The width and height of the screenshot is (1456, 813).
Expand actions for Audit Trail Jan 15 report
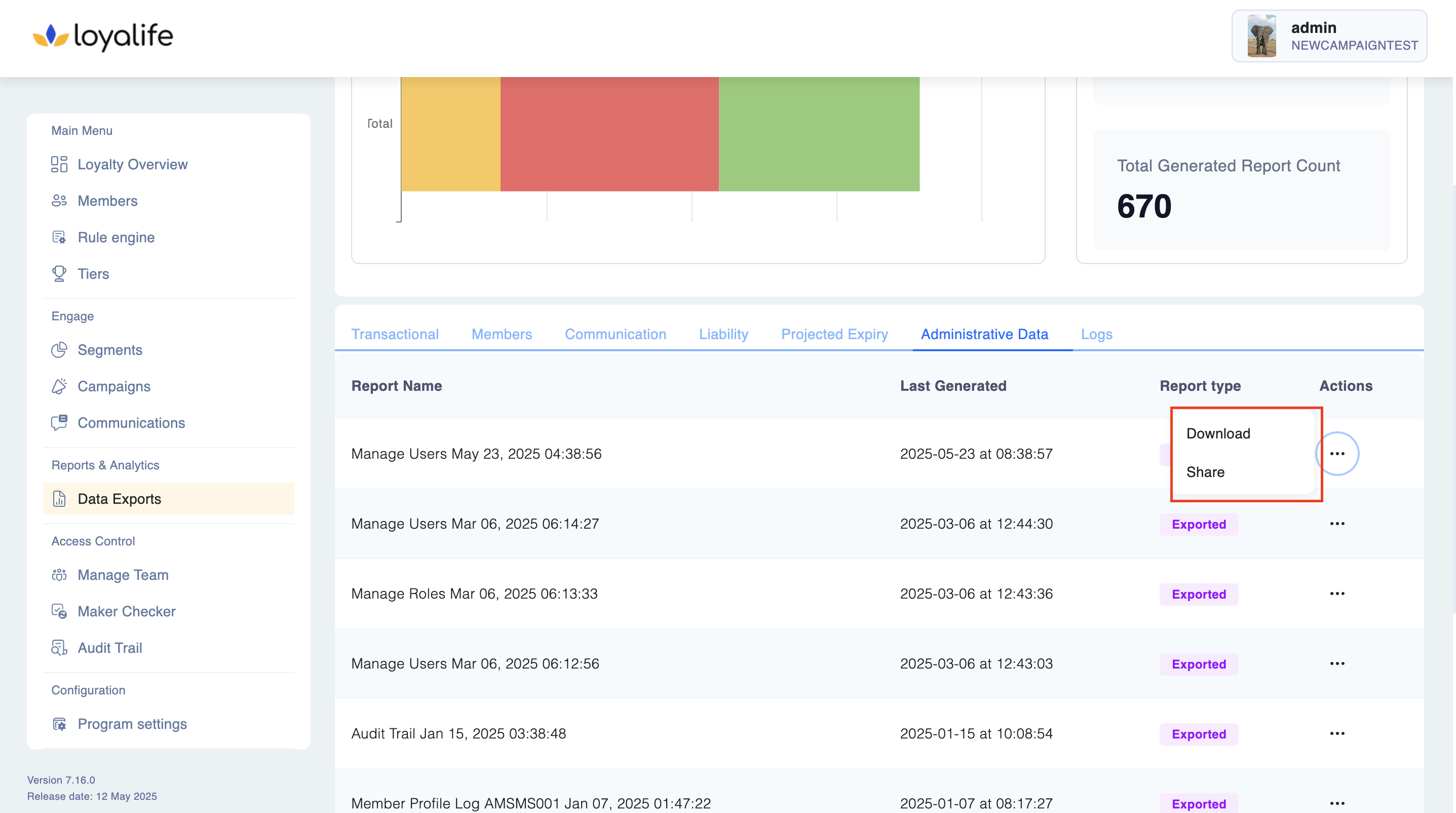pyautogui.click(x=1337, y=734)
